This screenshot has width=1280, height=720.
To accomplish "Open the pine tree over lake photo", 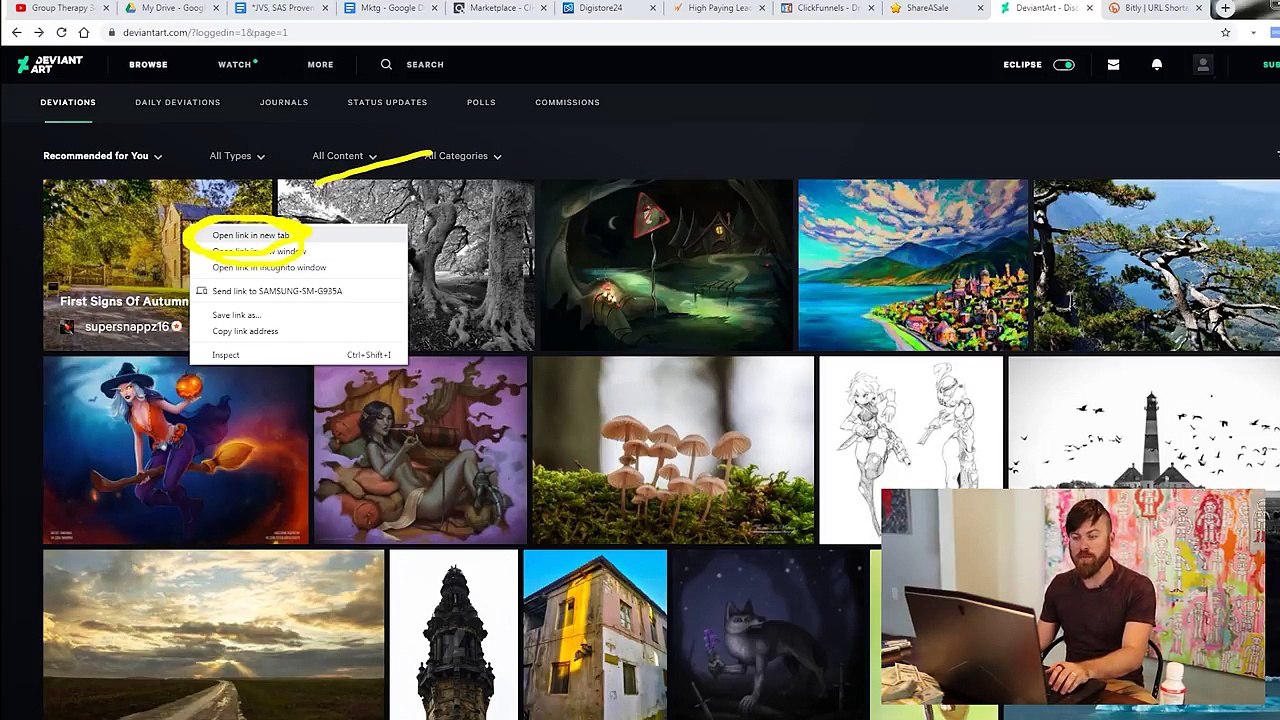I will point(1156,266).
